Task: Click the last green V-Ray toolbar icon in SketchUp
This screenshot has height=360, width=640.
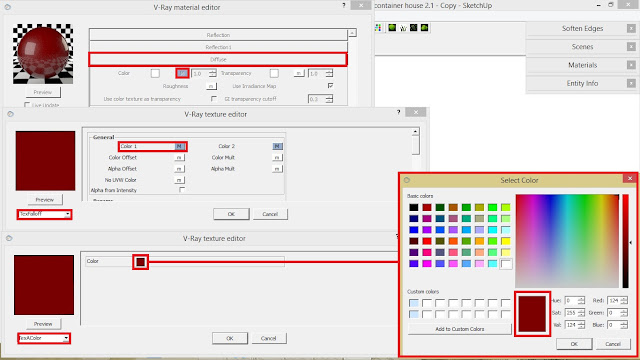Action: click(424, 27)
